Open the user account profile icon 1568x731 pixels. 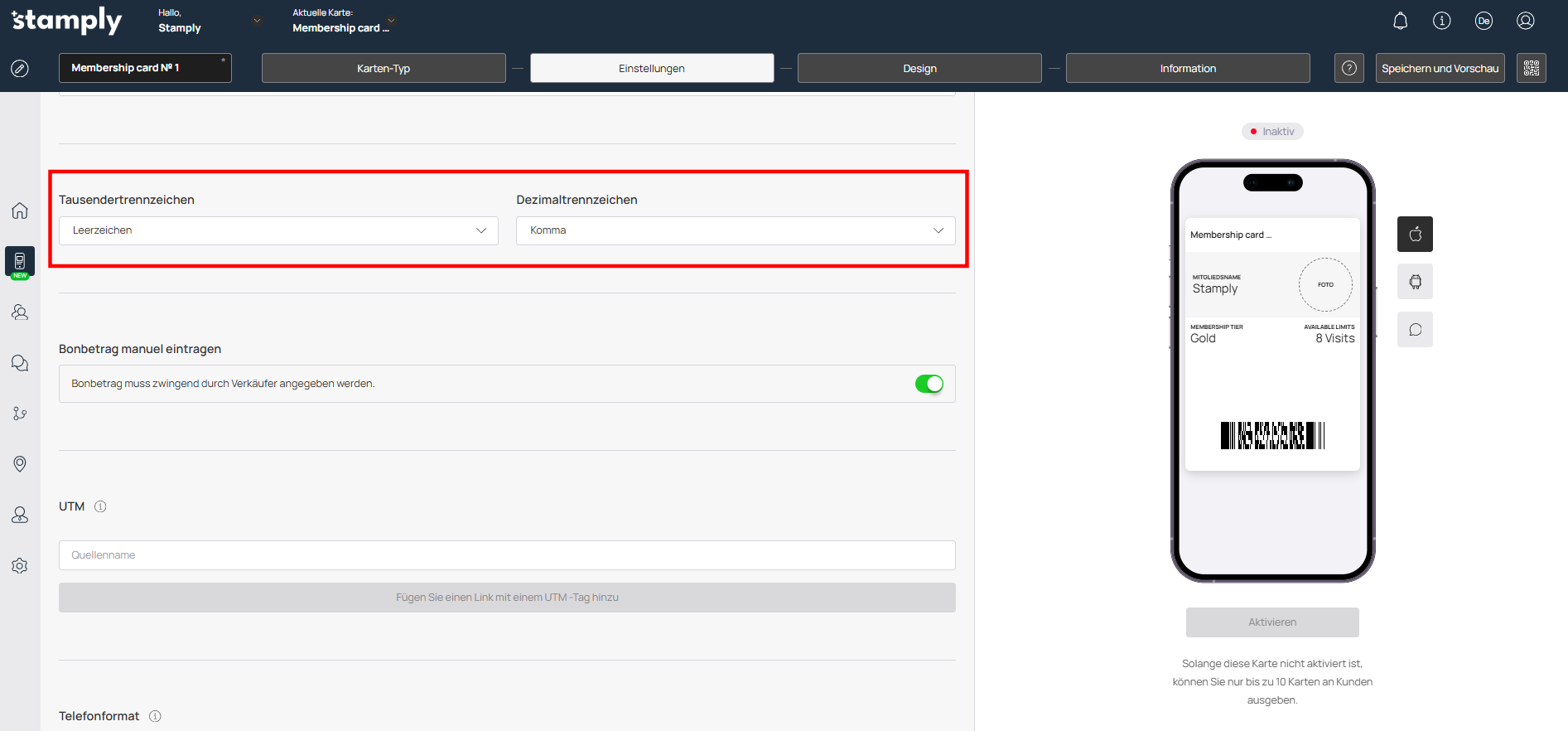[x=1525, y=21]
